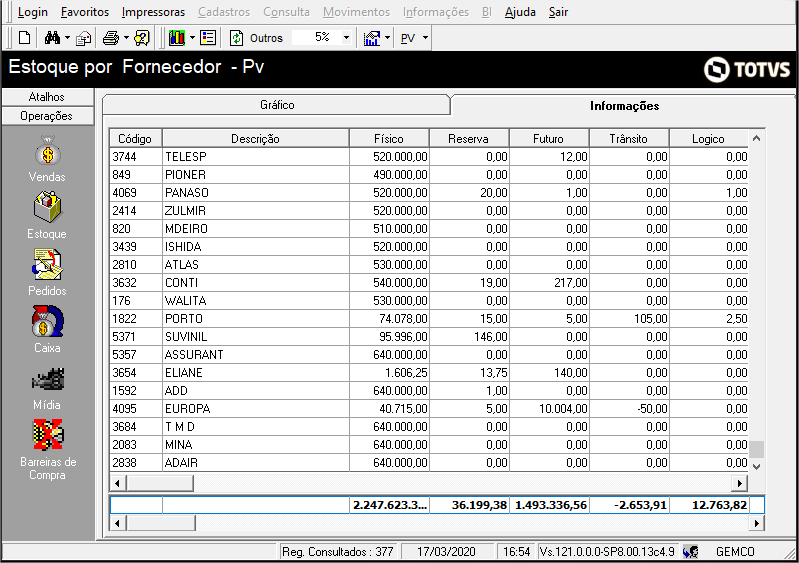The height and width of the screenshot is (563, 799).
Task: Expand the printer options dropdown arrow
Action: tap(126, 38)
